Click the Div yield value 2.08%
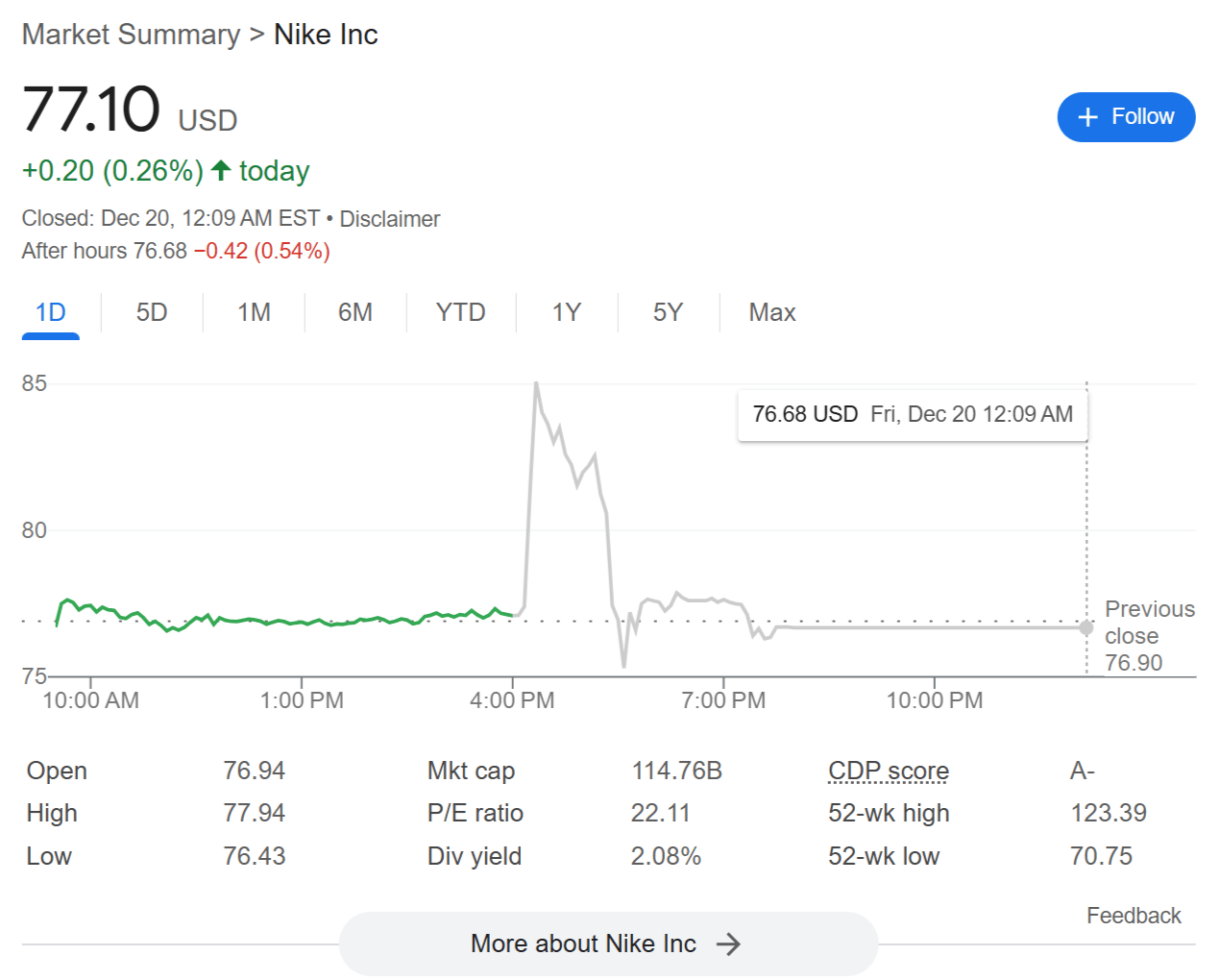This screenshot has height=980, width=1220. pos(666,856)
